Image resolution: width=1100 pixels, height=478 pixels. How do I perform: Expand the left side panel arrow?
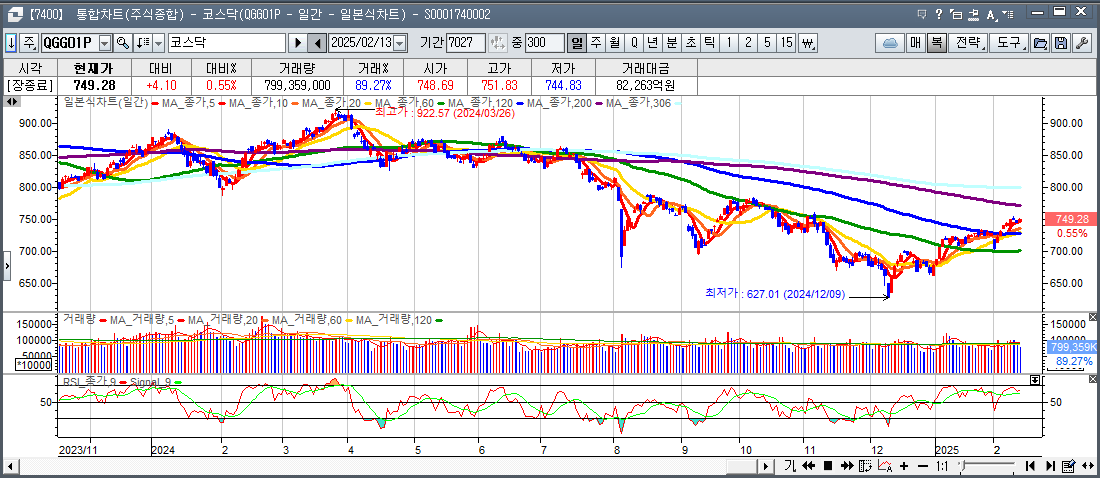[8, 266]
